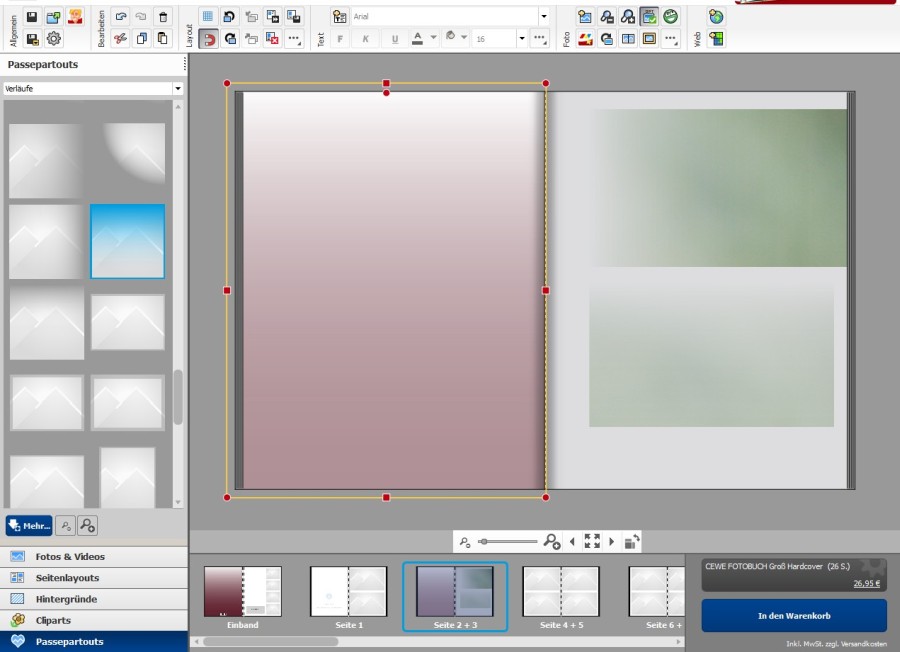The width and height of the screenshot is (900, 652).
Task: Click the zoom-in magnifier below the canvas
Action: click(551, 541)
